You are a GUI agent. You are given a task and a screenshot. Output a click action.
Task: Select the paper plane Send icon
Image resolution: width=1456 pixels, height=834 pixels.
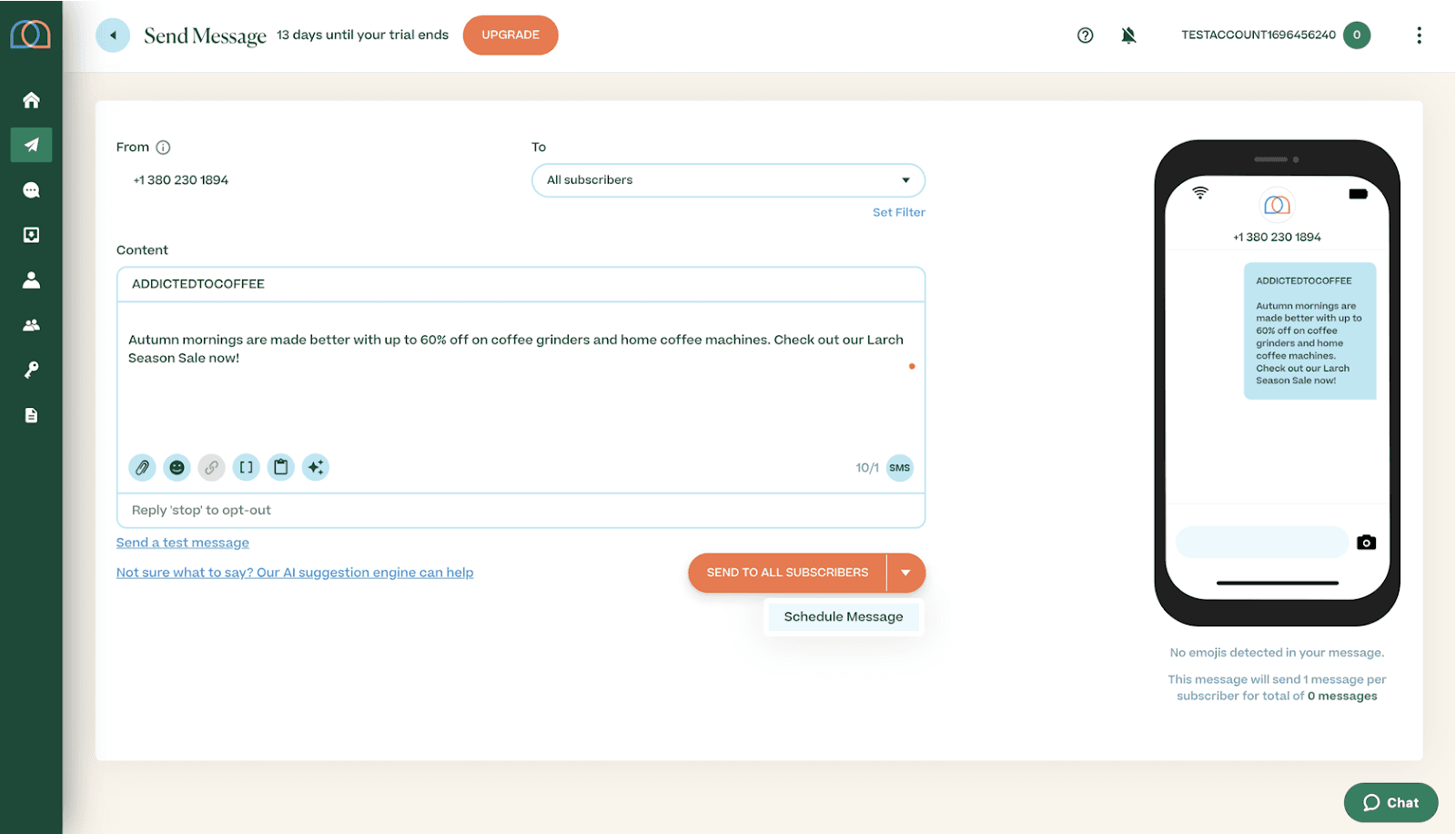click(31, 145)
